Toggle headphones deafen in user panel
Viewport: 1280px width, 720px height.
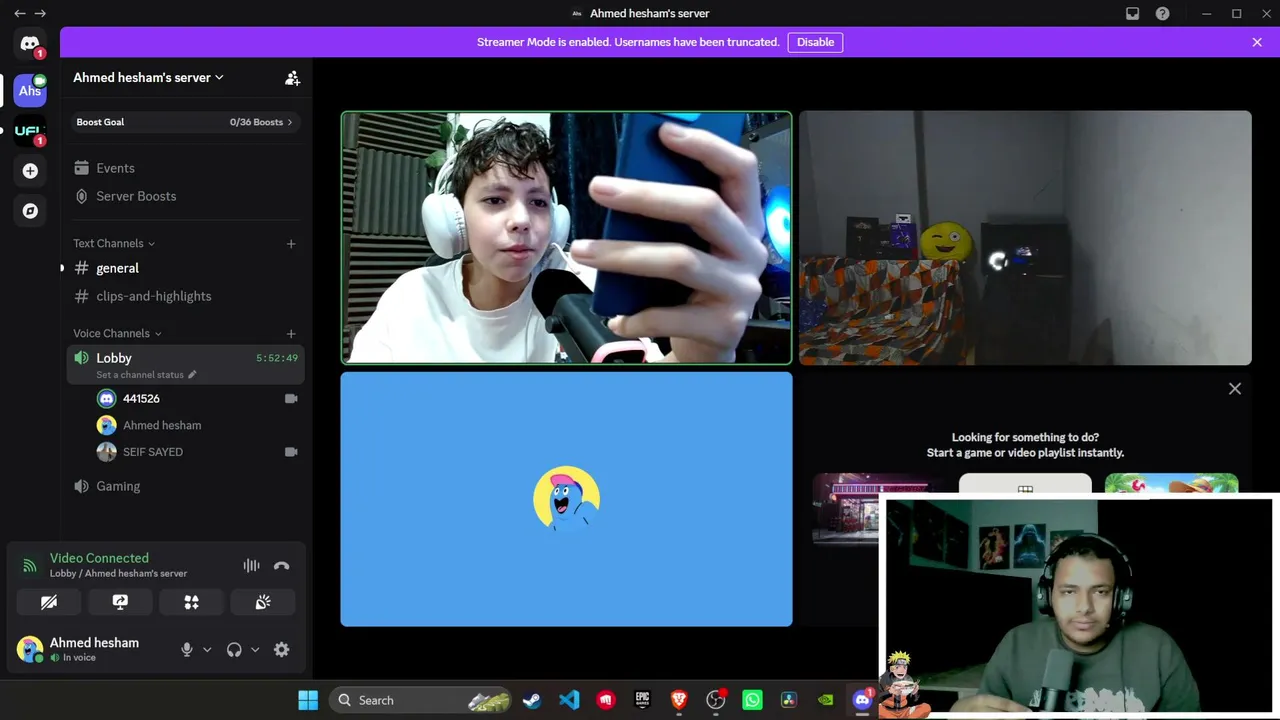(234, 650)
